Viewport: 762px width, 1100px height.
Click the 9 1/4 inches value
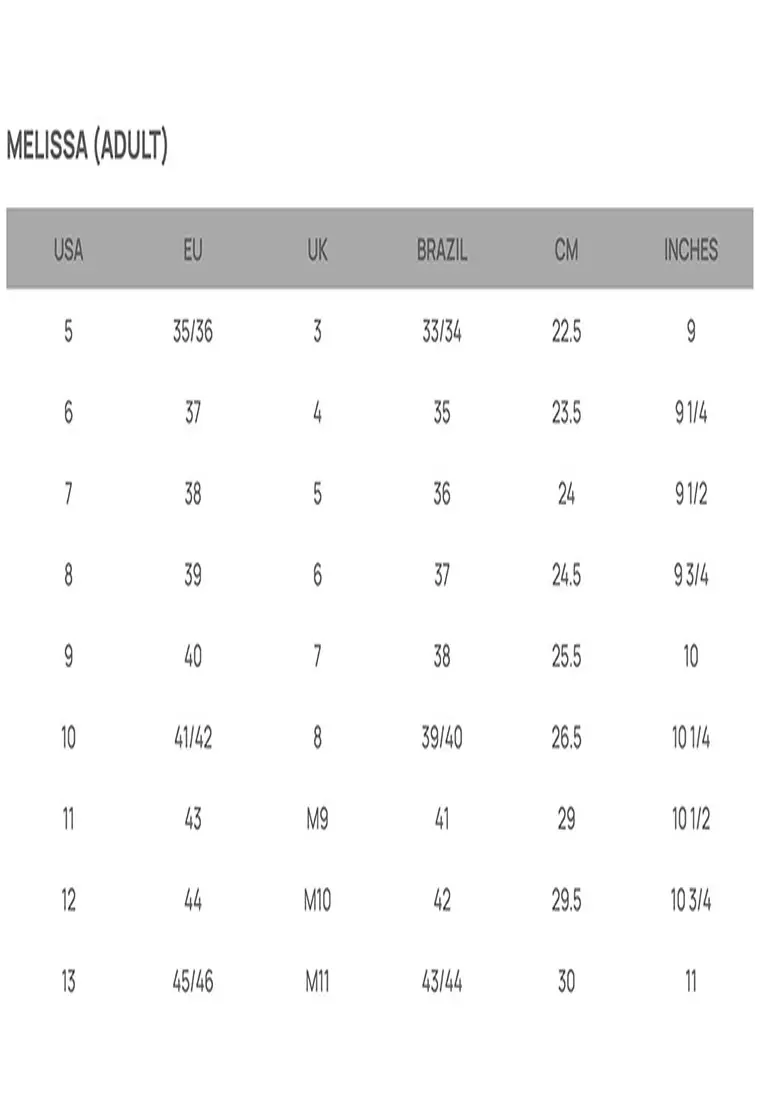coord(691,413)
